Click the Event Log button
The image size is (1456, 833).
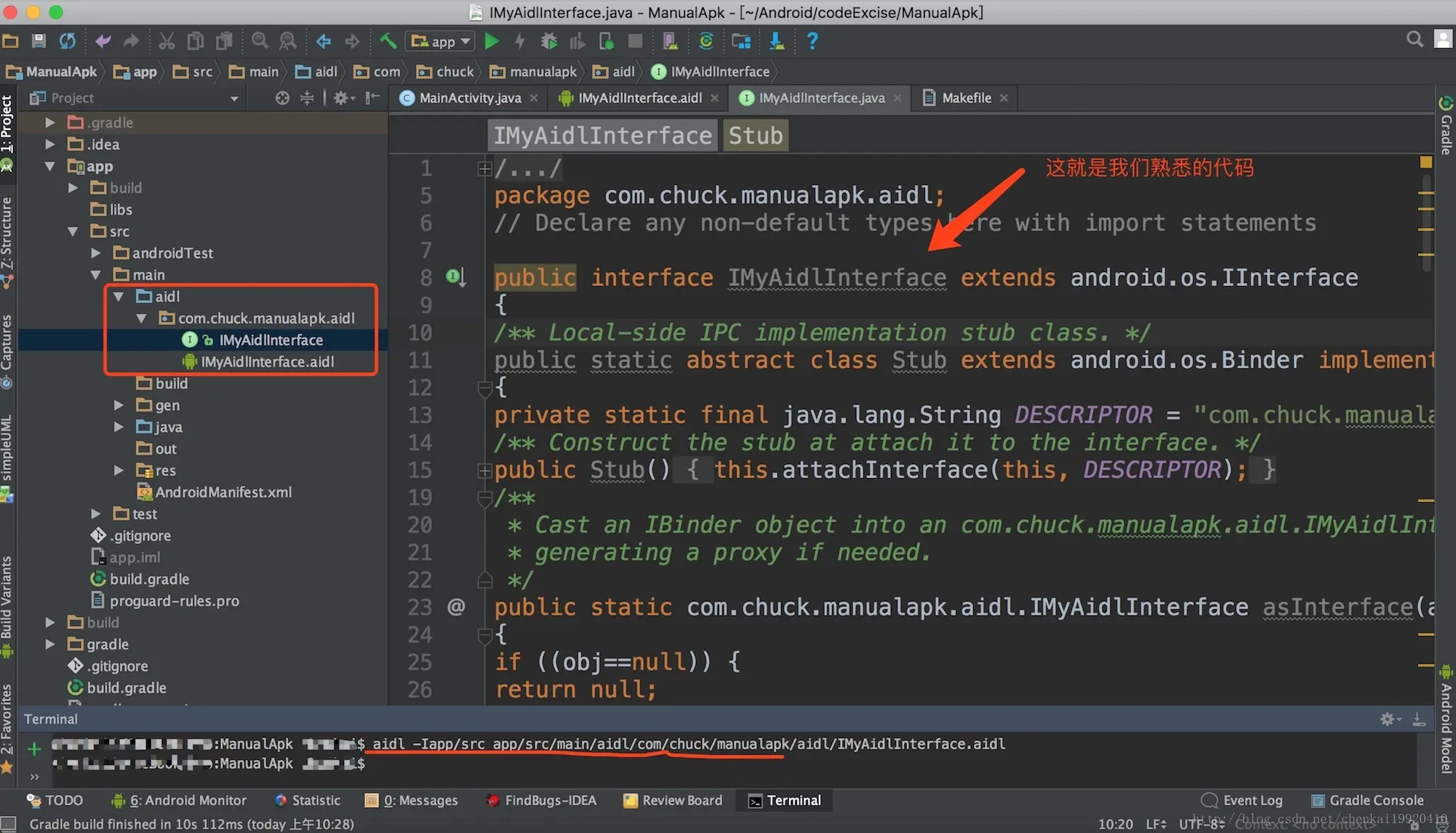(x=1242, y=800)
